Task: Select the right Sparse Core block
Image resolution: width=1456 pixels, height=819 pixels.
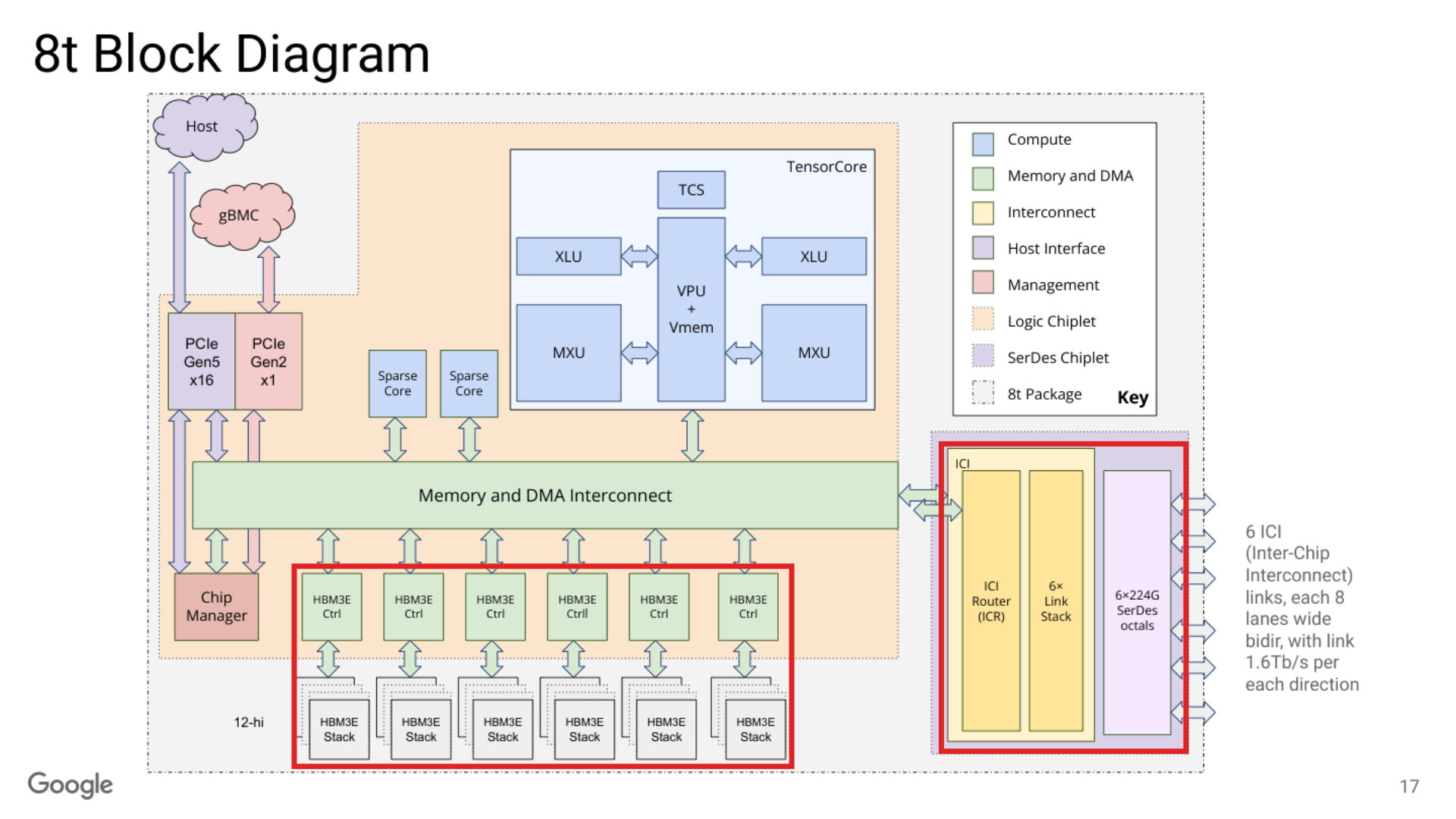Action: click(469, 384)
